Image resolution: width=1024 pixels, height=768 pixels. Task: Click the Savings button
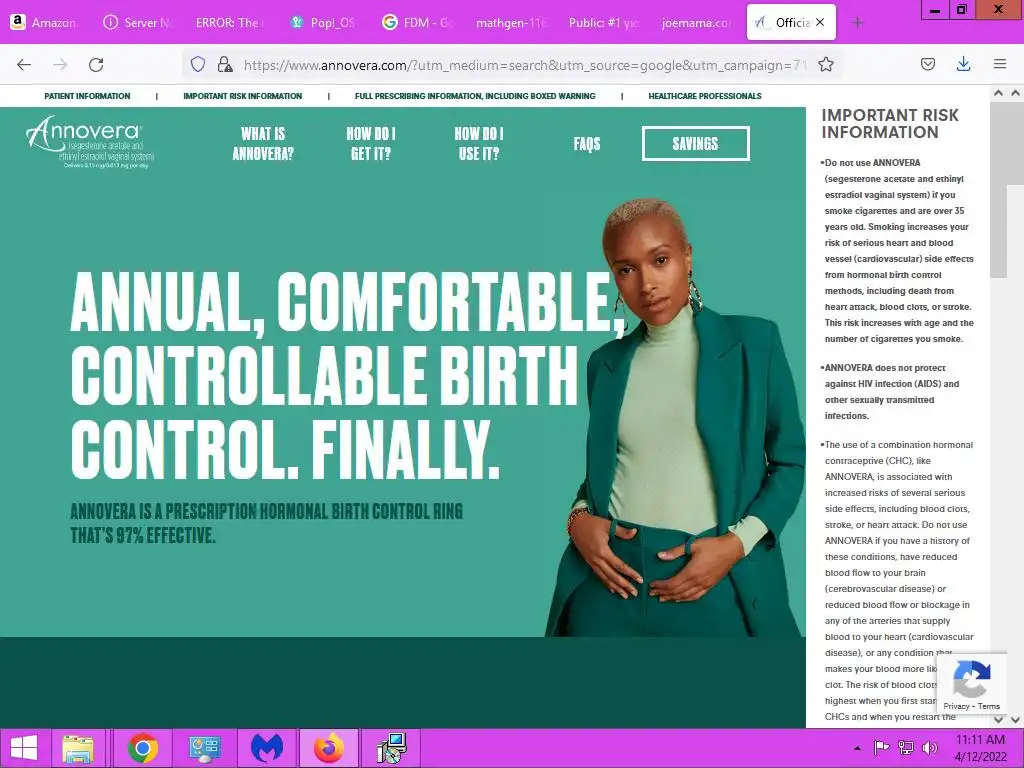[696, 144]
